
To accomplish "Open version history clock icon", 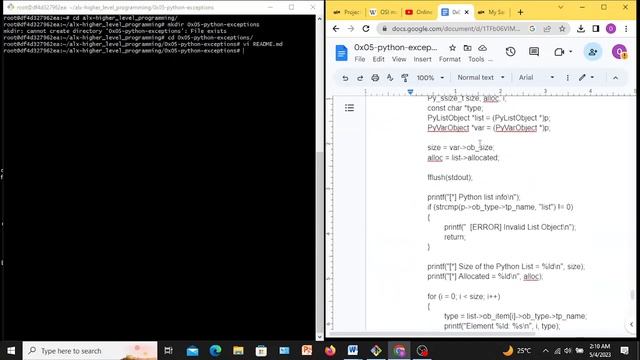I will (510, 52).
